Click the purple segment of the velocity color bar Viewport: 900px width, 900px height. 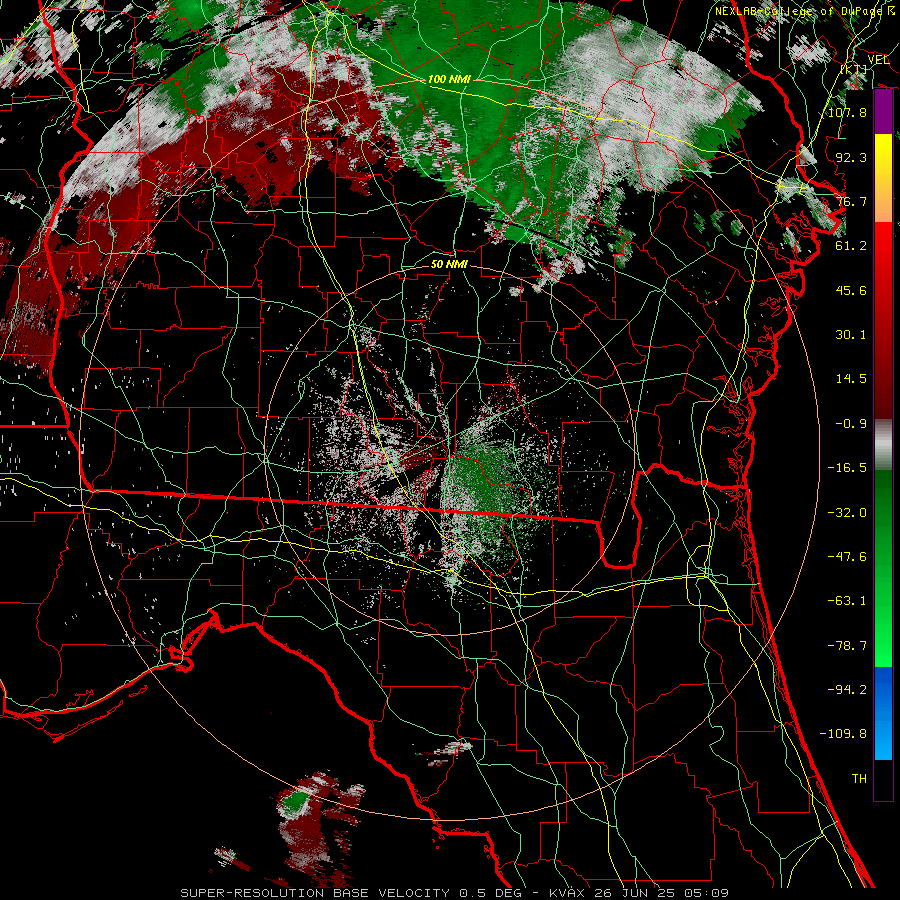coord(883,112)
